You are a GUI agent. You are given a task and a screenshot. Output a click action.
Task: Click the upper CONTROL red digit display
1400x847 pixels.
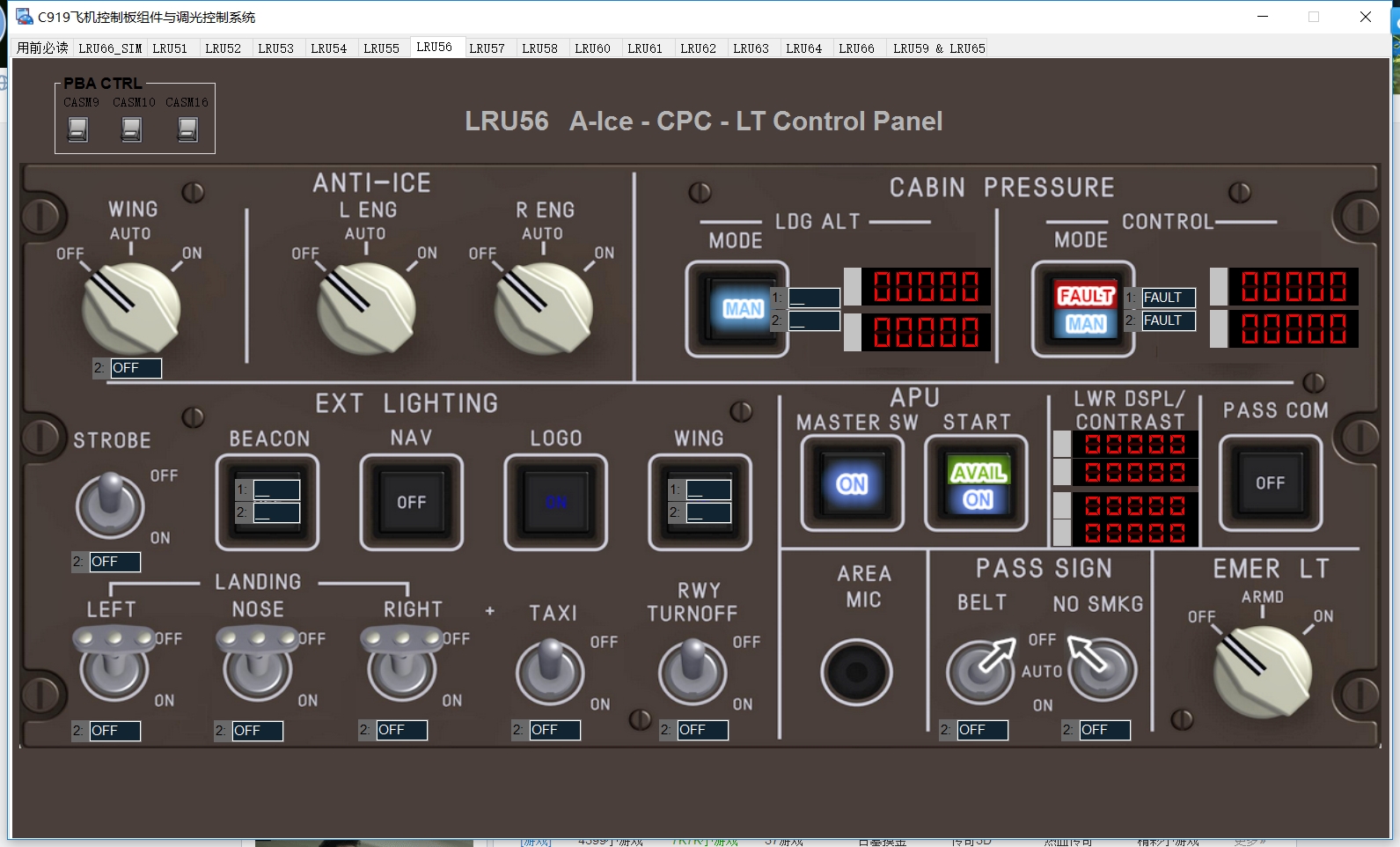click(1294, 287)
